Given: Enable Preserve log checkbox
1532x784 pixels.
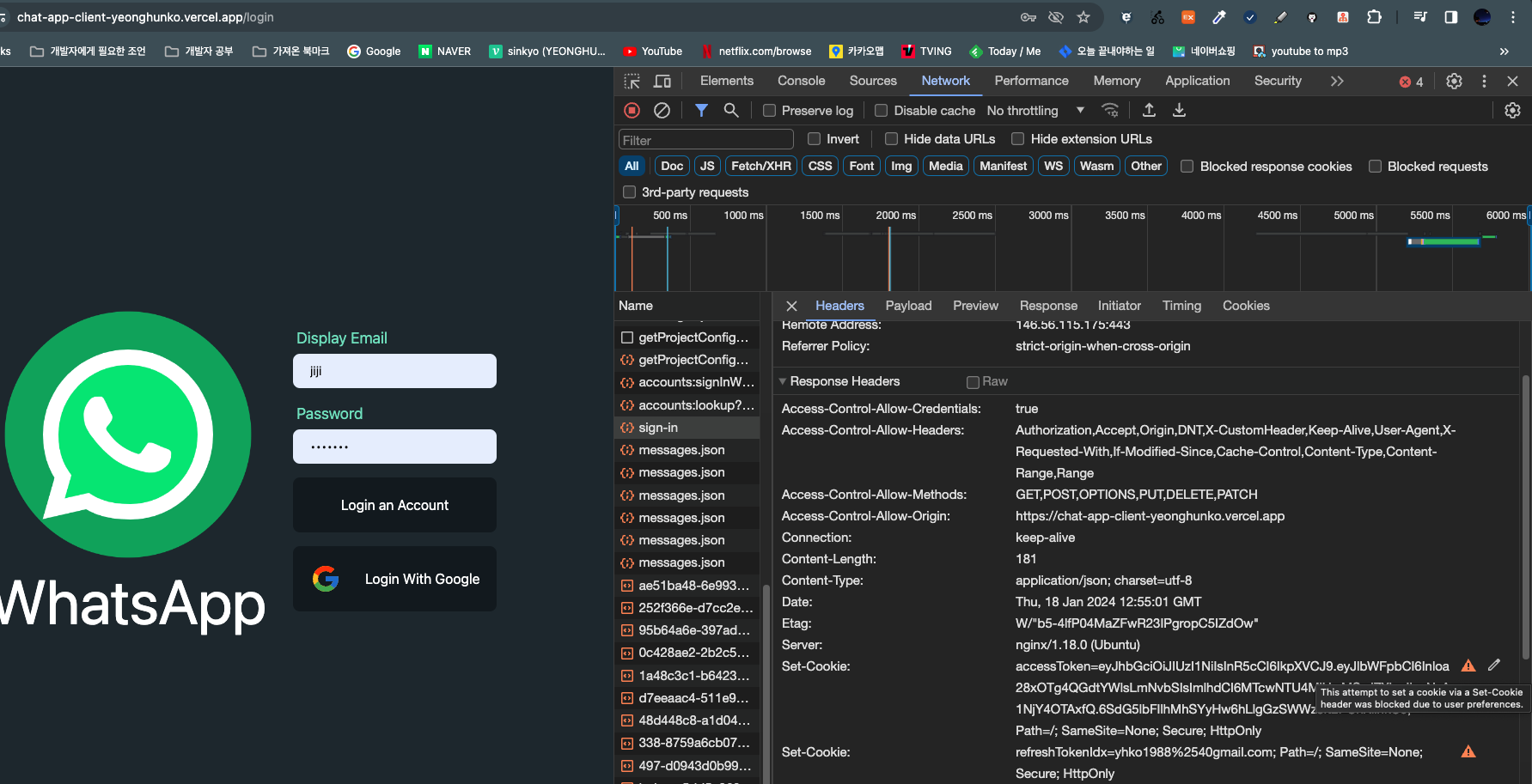Looking at the screenshot, I should pyautogui.click(x=770, y=111).
